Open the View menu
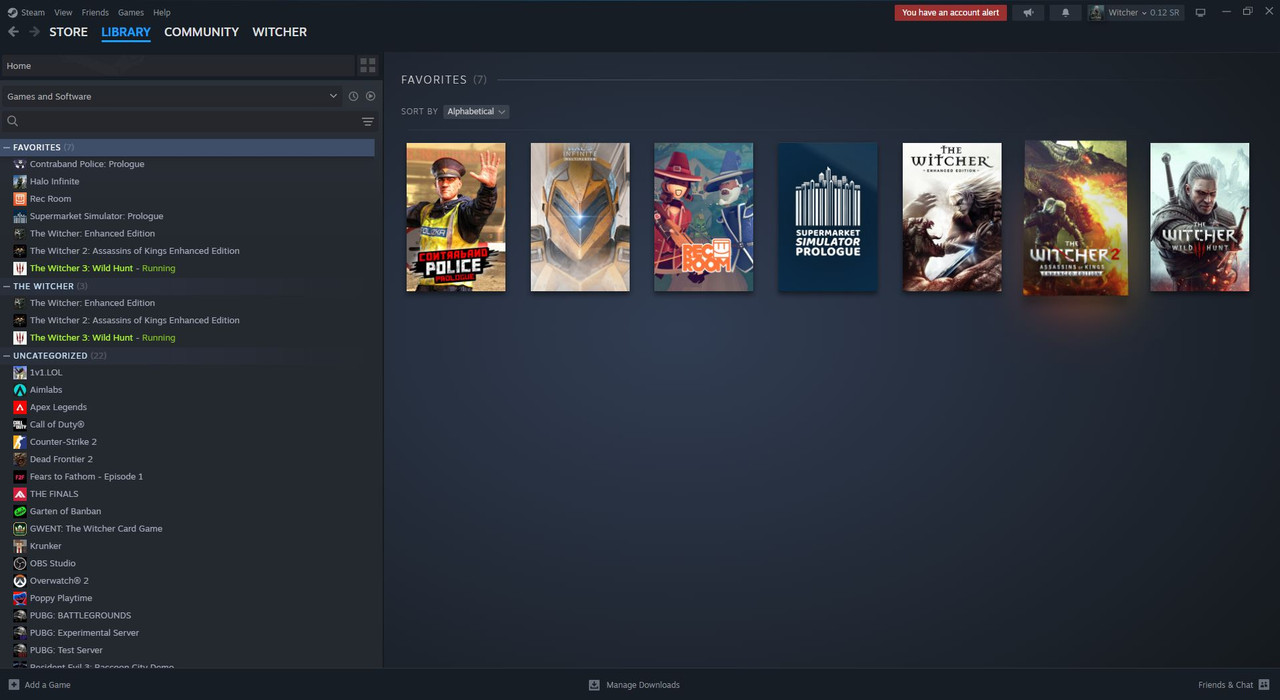Viewport: 1280px width, 700px height. pyautogui.click(x=63, y=12)
